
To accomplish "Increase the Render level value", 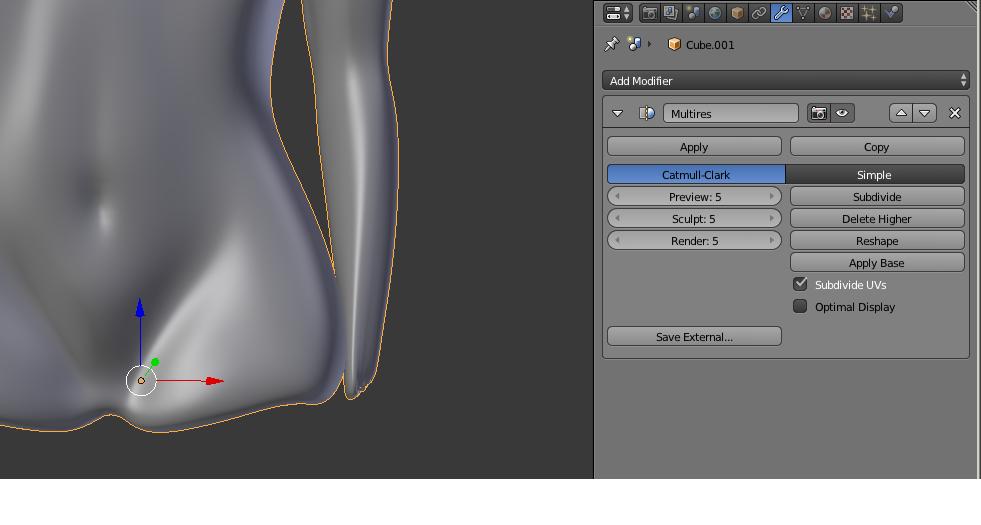I will (771, 240).
